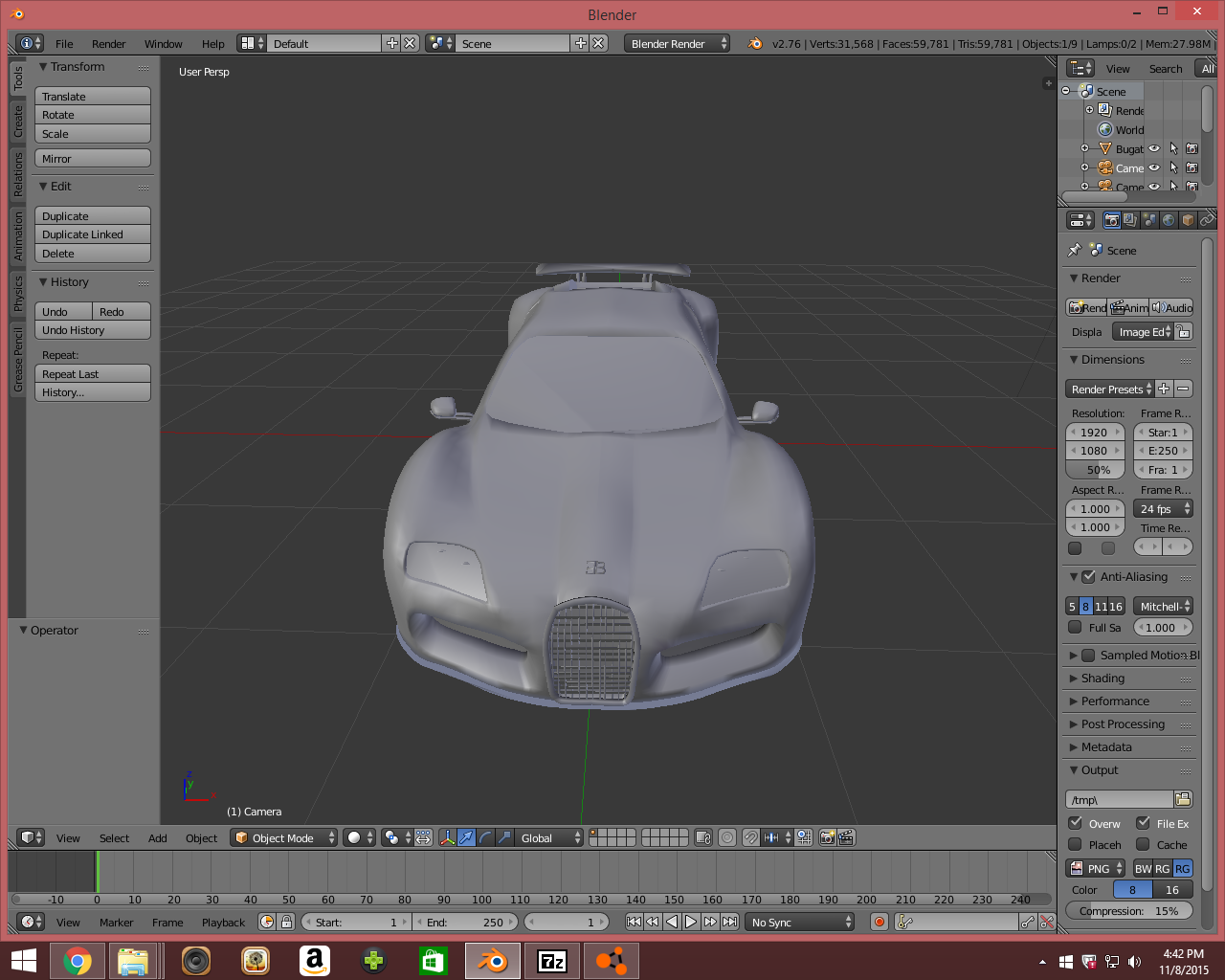Screen dimensions: 1225x980
Task: Adjust the 50% resolution percentage slider
Action: [1095, 470]
